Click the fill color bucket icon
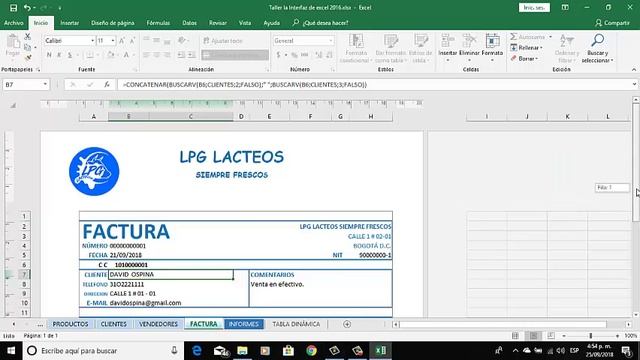 point(110,55)
